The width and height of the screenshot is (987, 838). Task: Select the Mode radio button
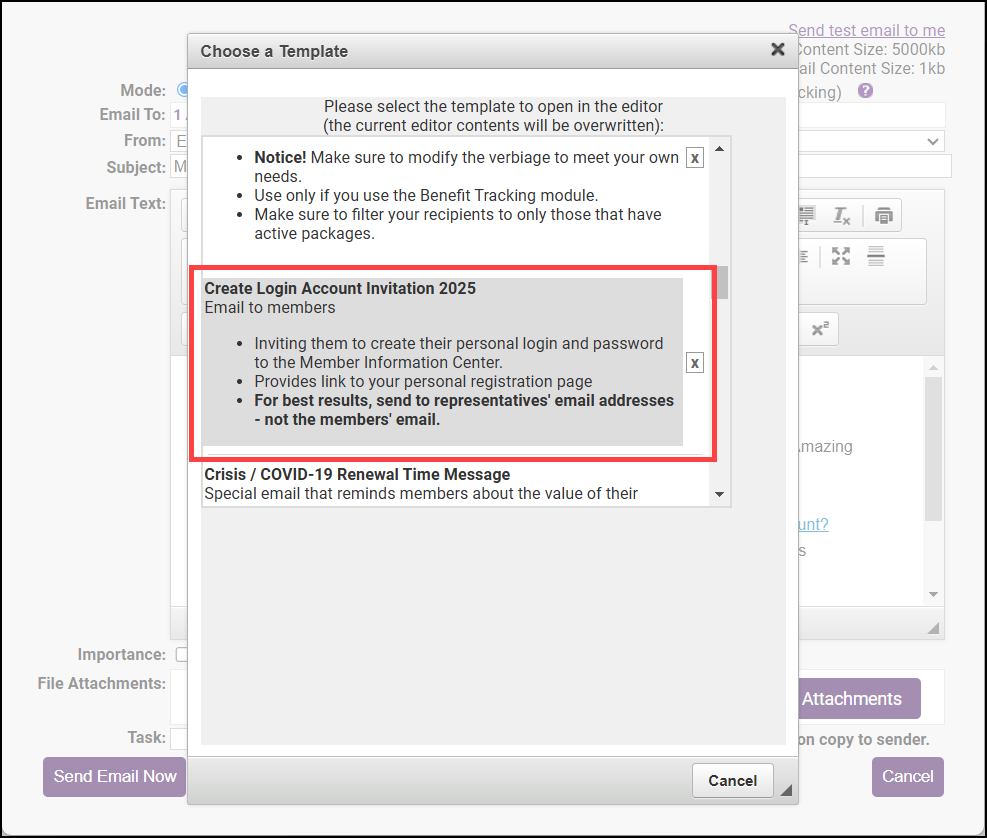click(x=183, y=90)
